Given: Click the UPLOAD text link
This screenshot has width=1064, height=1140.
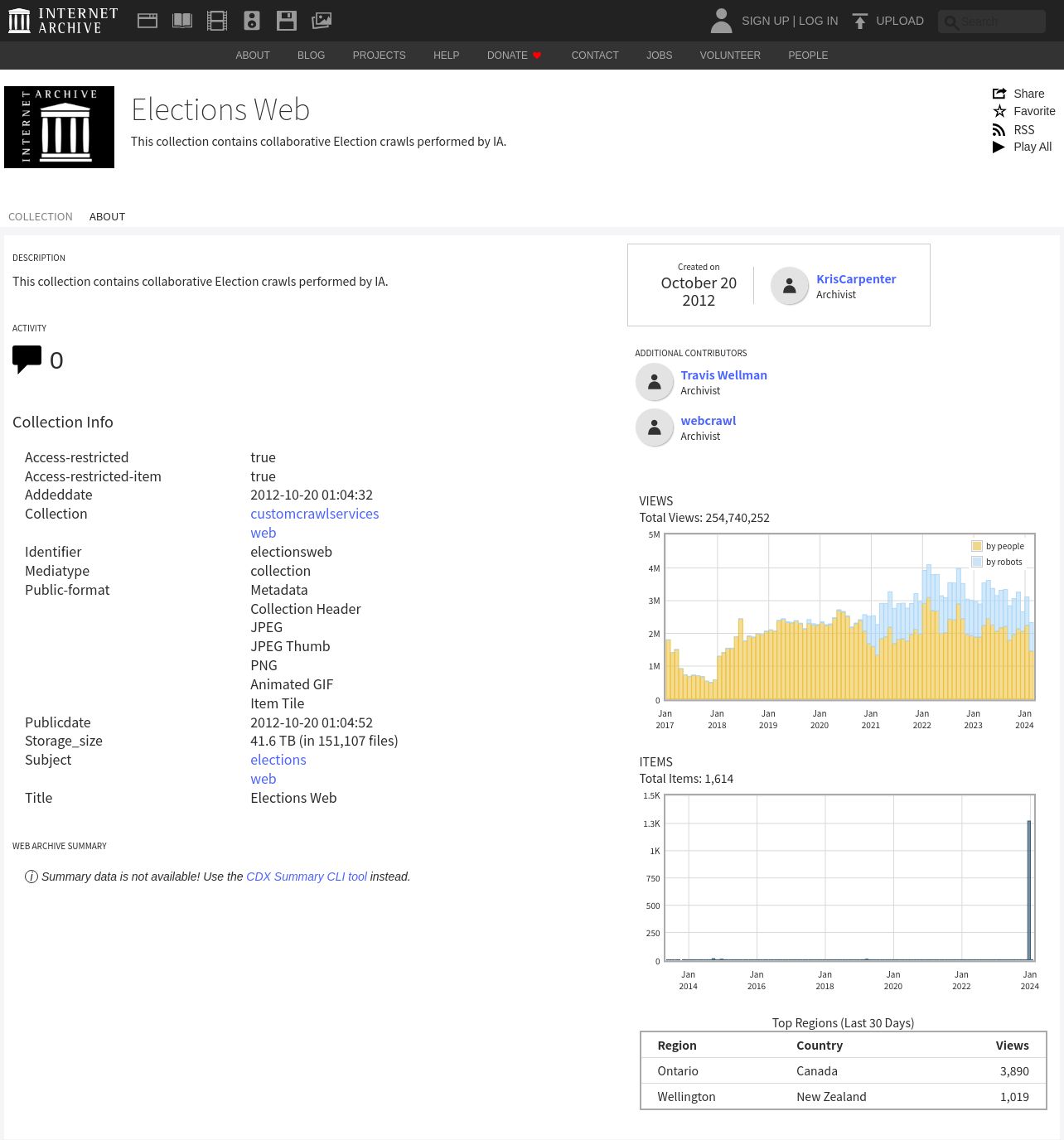Looking at the screenshot, I should (x=900, y=21).
